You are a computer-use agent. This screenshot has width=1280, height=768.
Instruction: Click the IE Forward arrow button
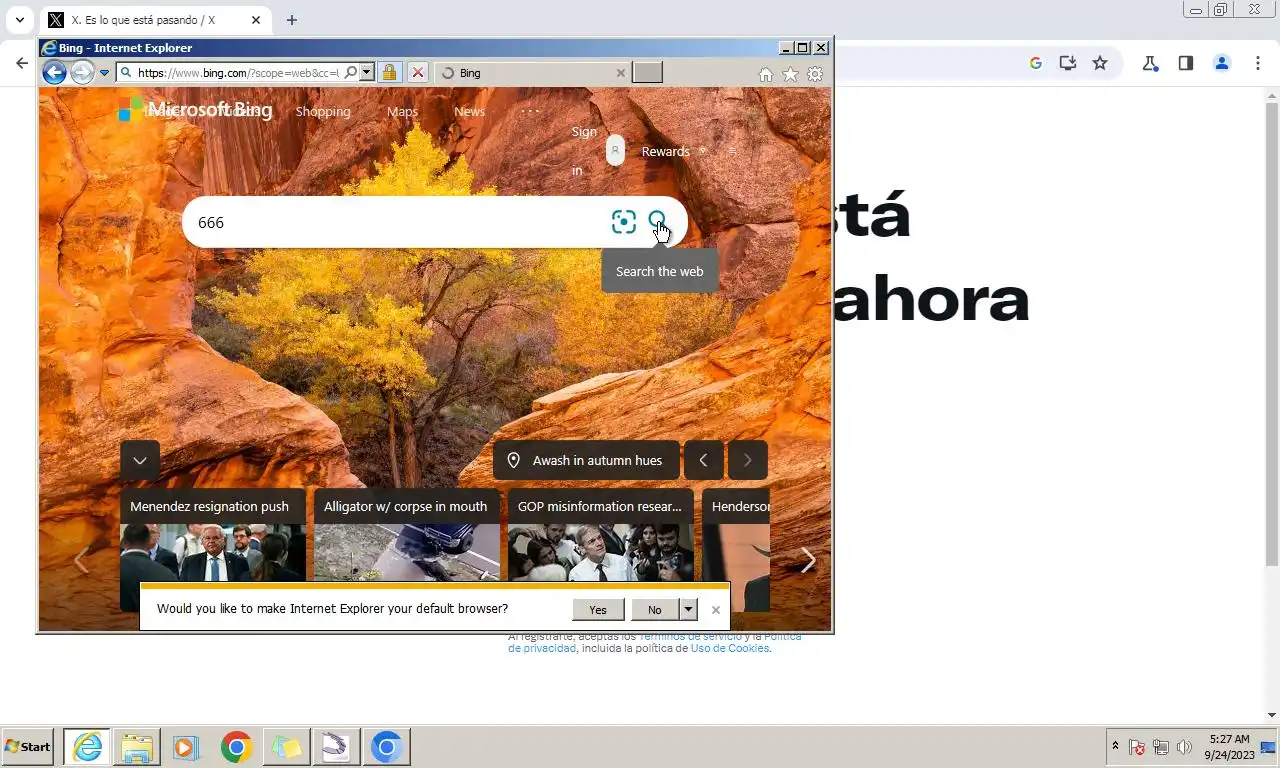(x=82, y=72)
